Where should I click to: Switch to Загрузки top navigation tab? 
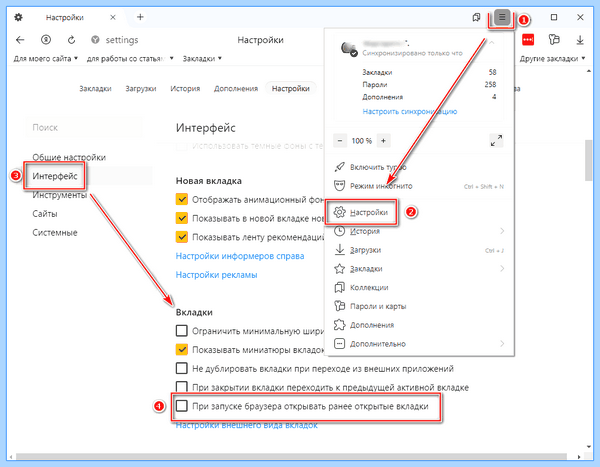click(141, 88)
